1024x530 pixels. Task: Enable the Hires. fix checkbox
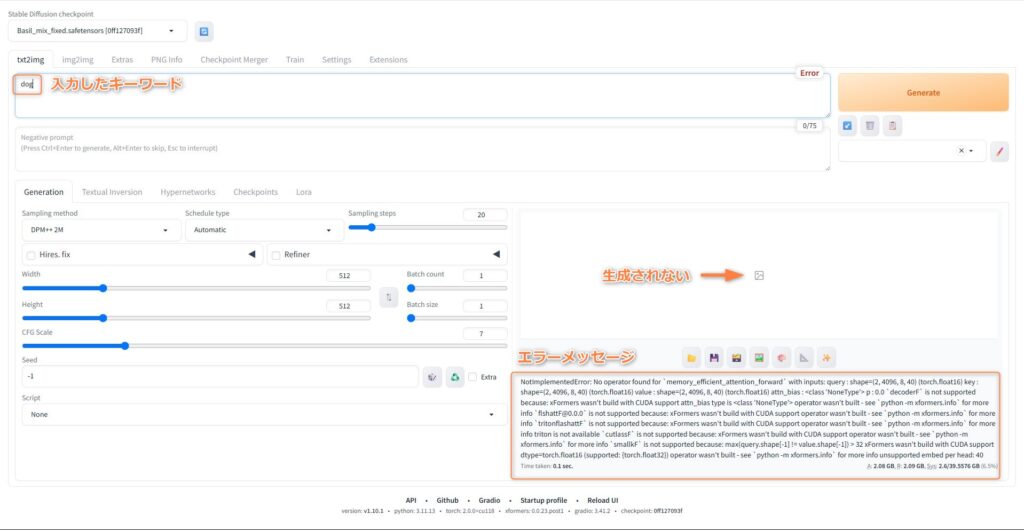pos(31,255)
